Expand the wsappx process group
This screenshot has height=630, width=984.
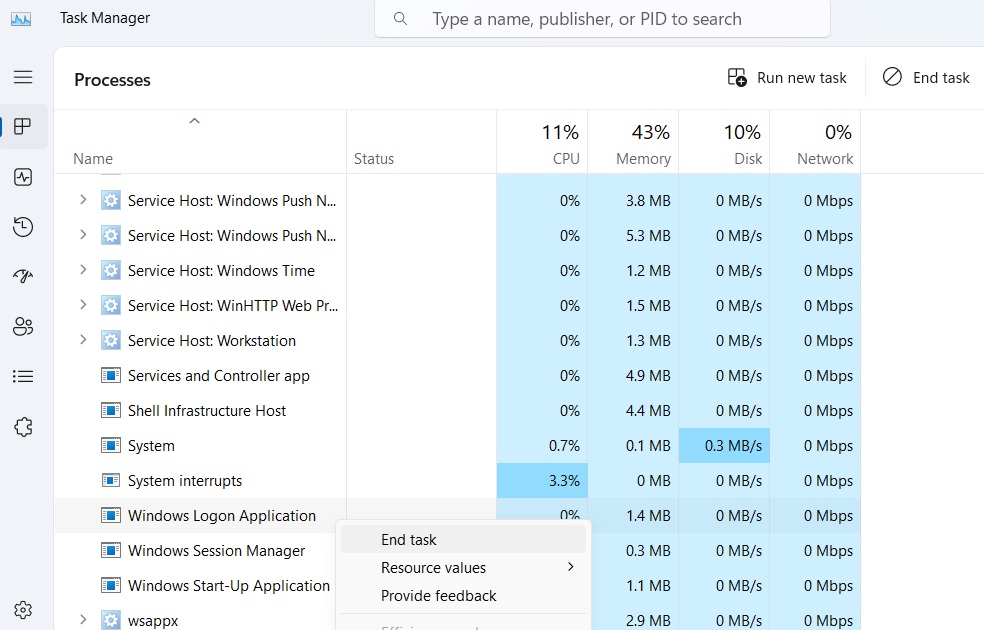pyautogui.click(x=83, y=619)
